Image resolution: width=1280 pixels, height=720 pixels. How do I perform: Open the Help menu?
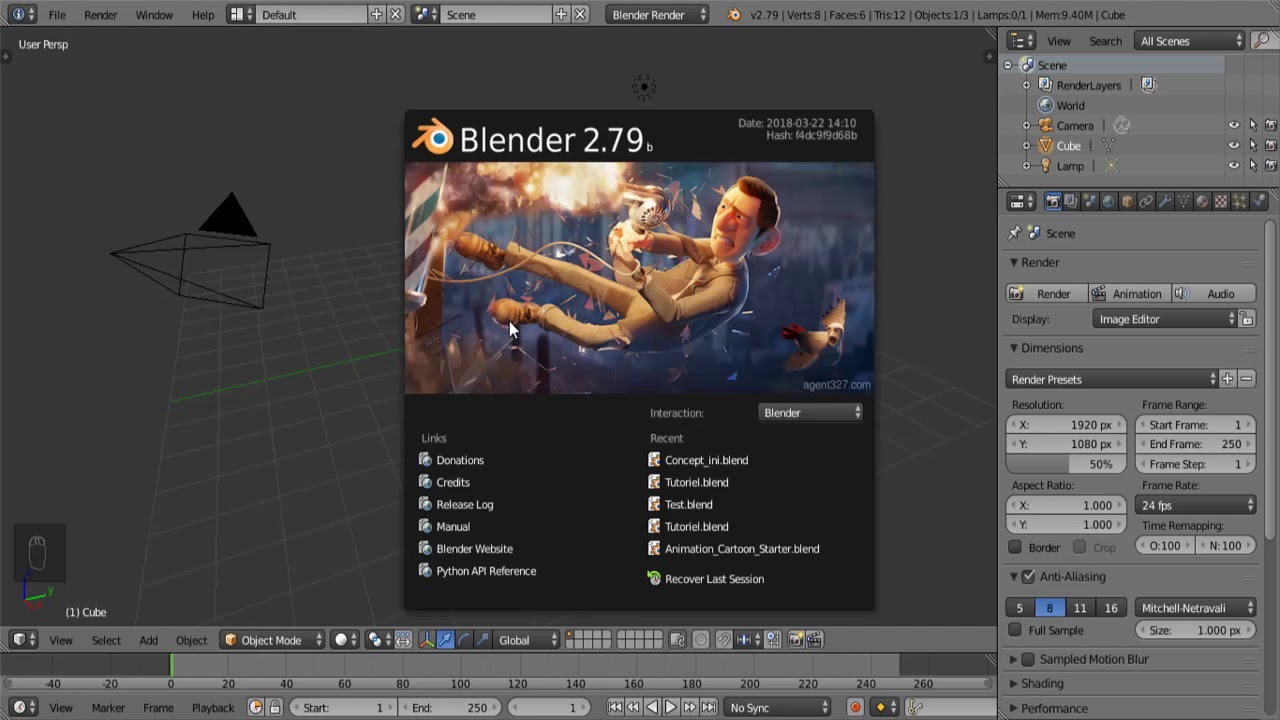tap(203, 15)
